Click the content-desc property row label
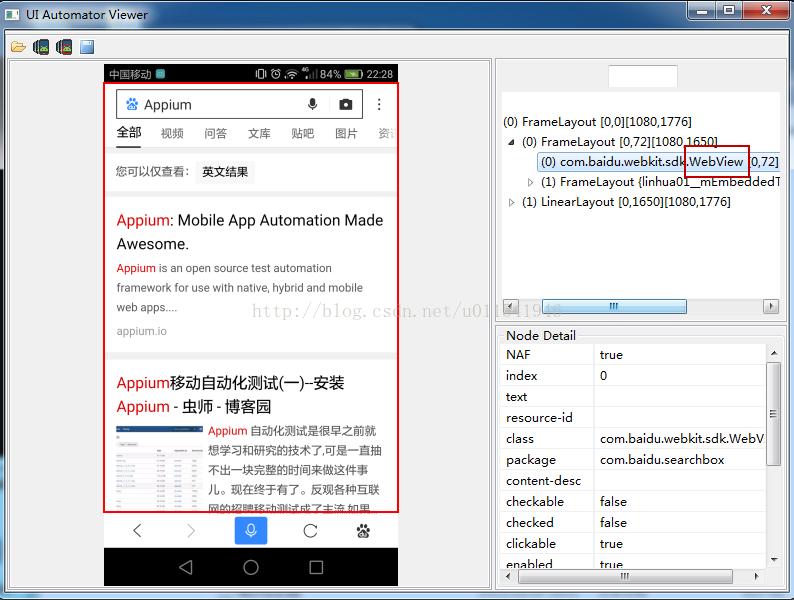This screenshot has height=600, width=794. (x=543, y=481)
